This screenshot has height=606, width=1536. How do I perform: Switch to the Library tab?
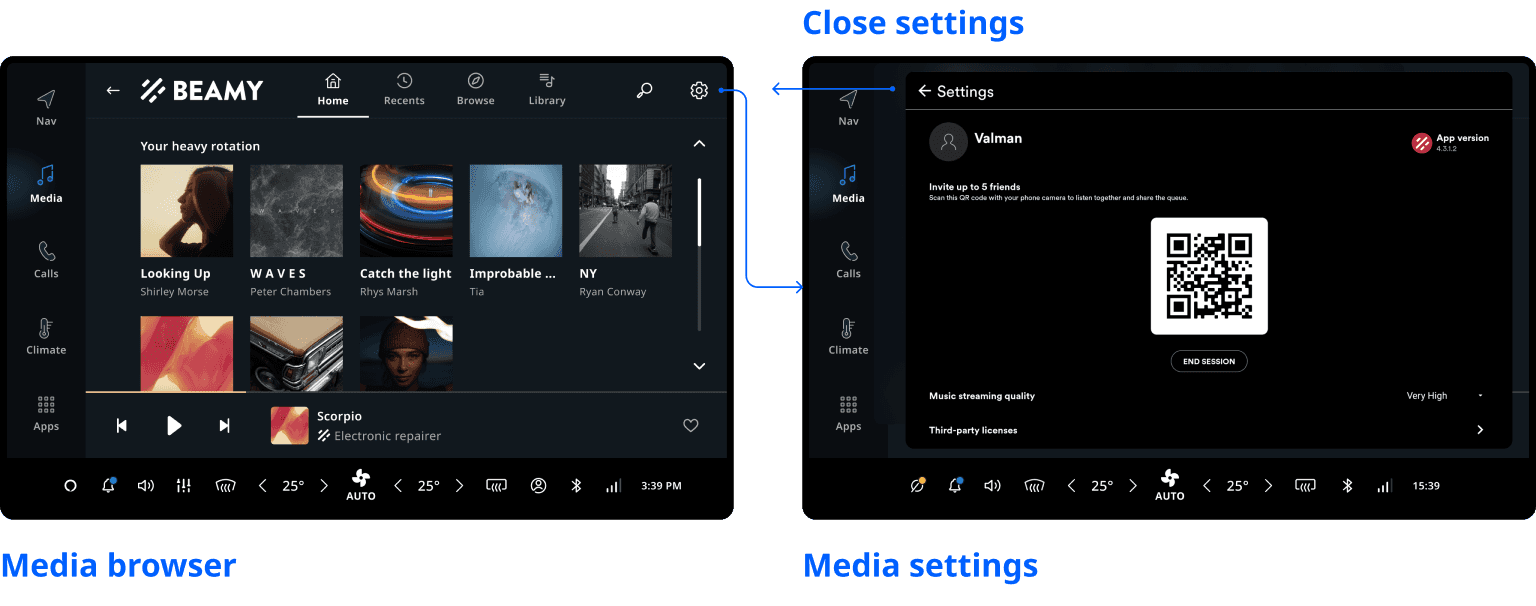547,90
